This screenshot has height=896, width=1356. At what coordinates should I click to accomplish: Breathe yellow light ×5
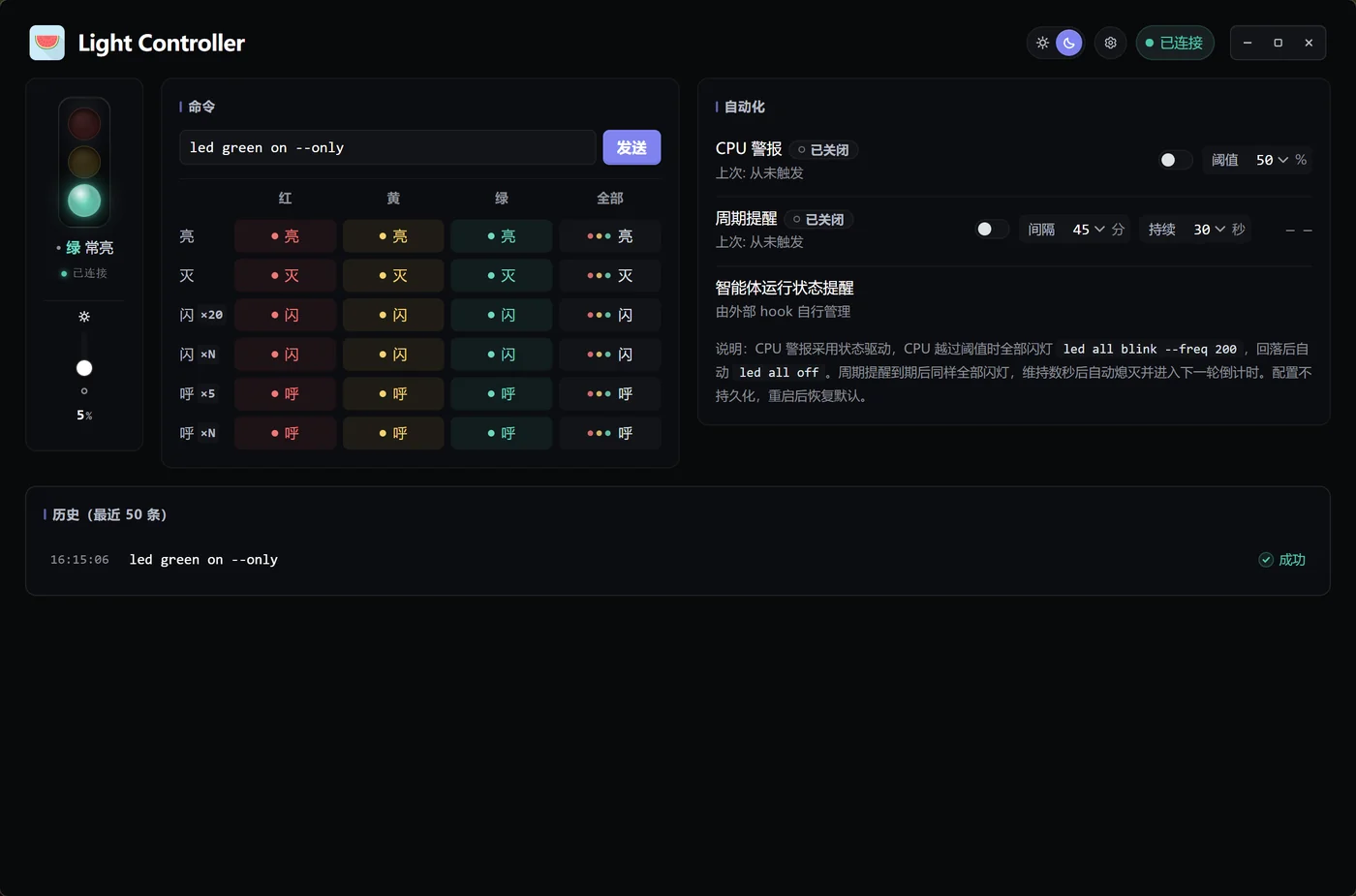(x=393, y=394)
